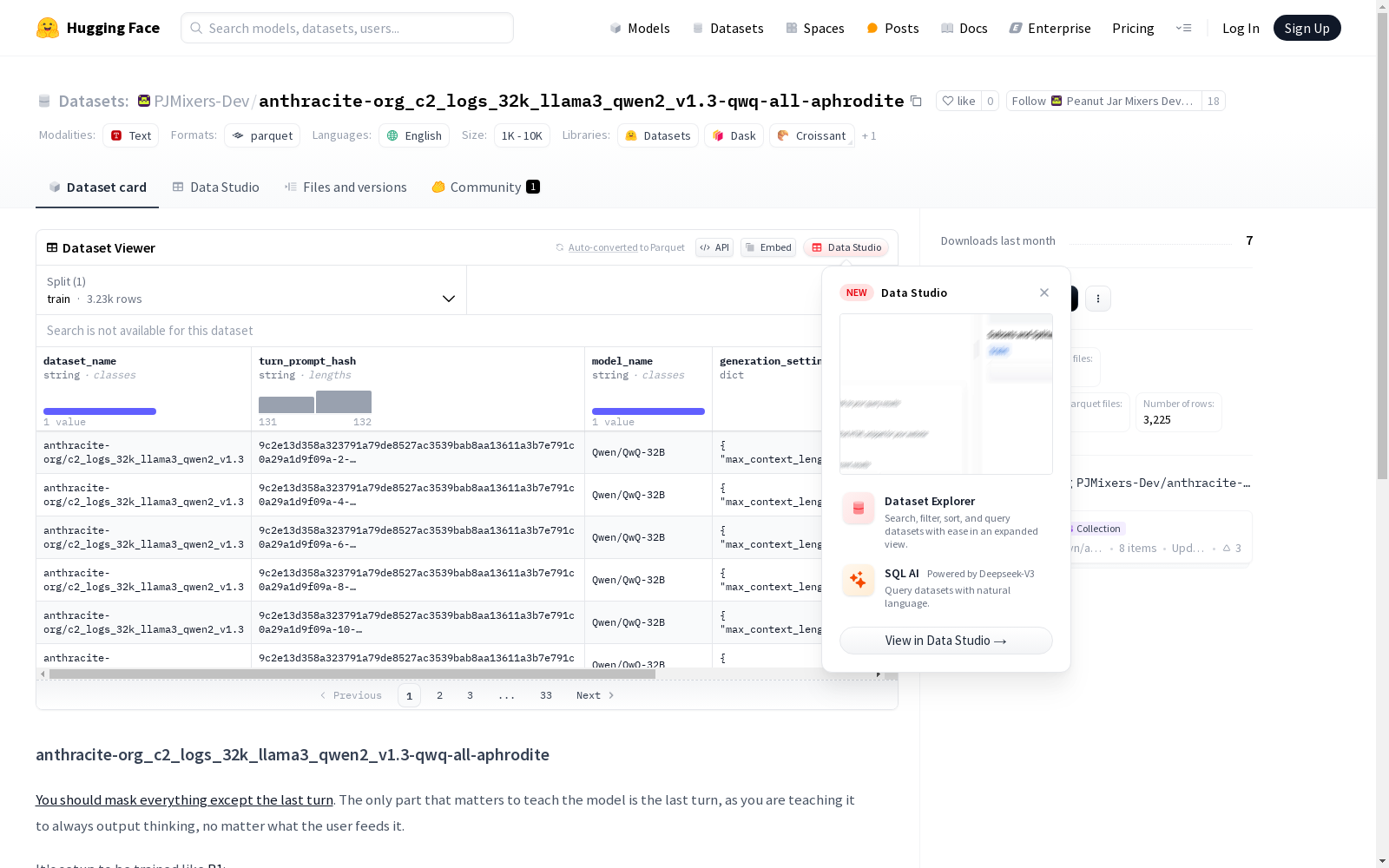Click the ellipsis in pagination
1389x868 pixels.
click(507, 695)
